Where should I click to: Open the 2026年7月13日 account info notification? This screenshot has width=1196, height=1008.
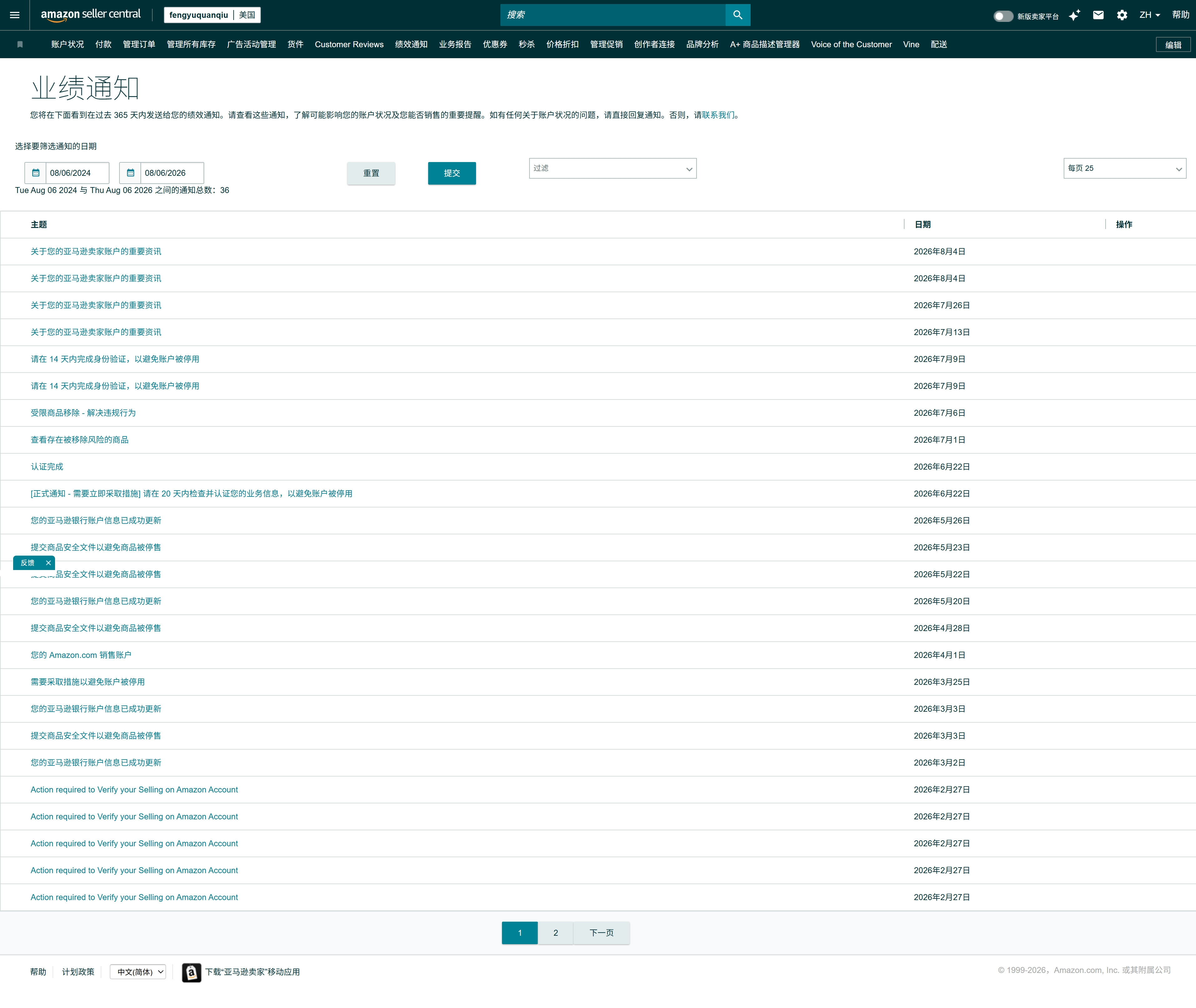(96, 333)
